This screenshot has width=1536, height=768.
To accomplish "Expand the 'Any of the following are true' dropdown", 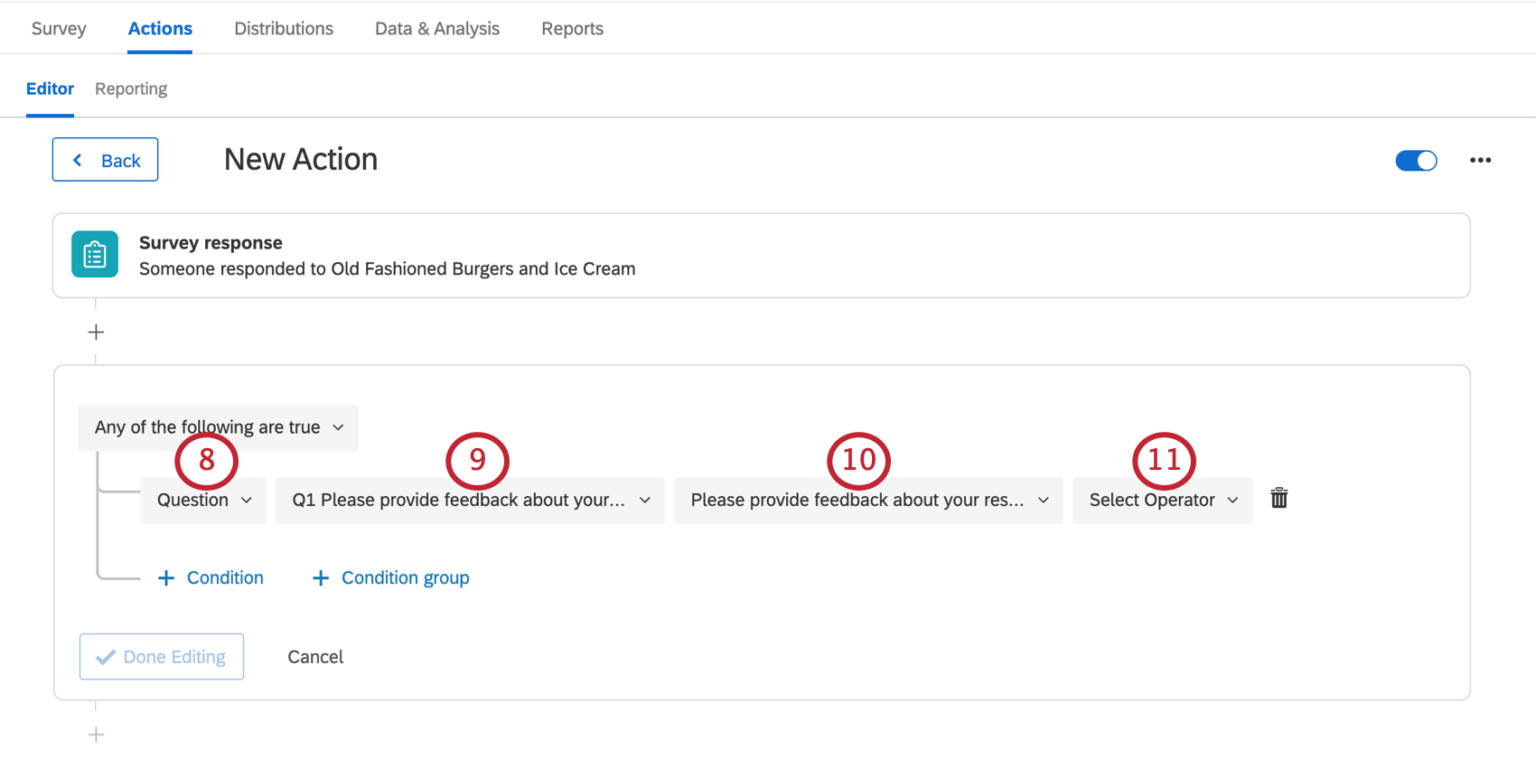I will pos(218,427).
